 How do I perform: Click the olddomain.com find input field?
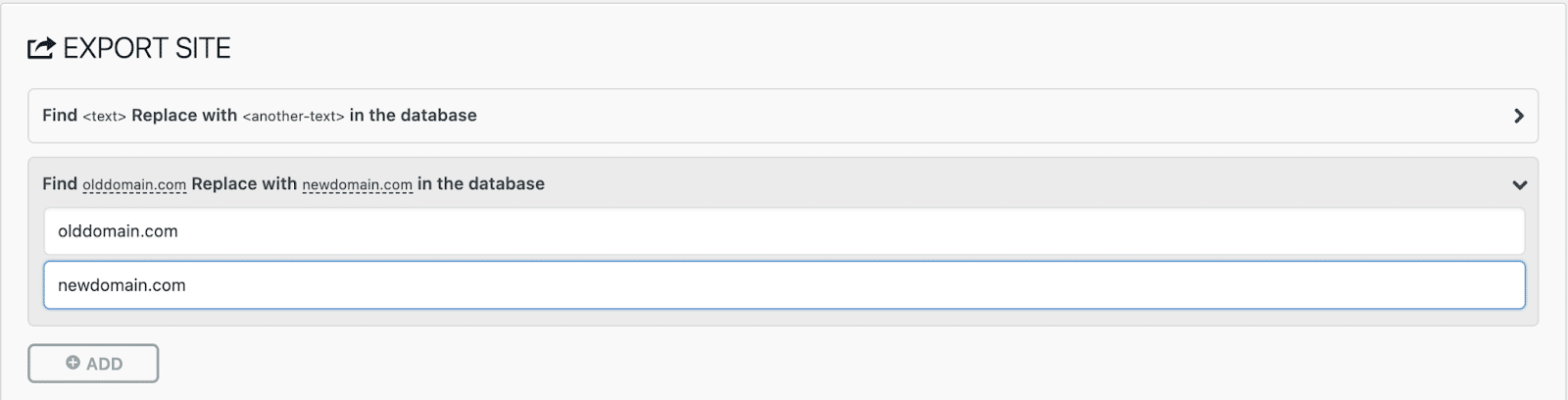[784, 231]
